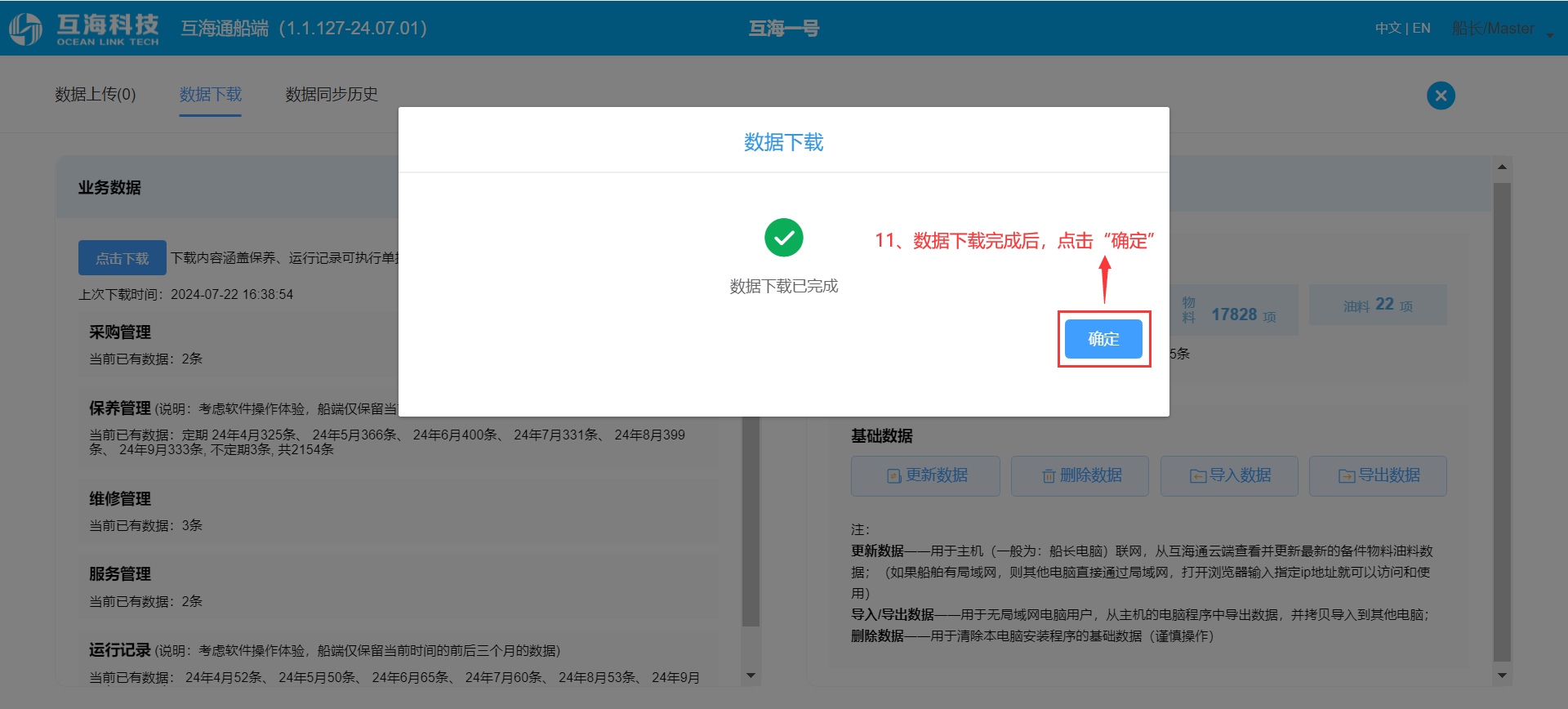Click the 导出数据 button
This screenshot has height=709, width=1568.
[1378, 475]
